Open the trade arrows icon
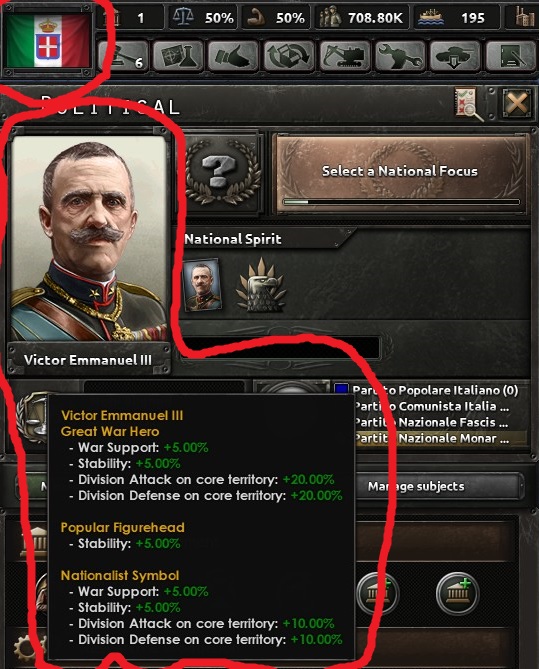 tap(289, 56)
